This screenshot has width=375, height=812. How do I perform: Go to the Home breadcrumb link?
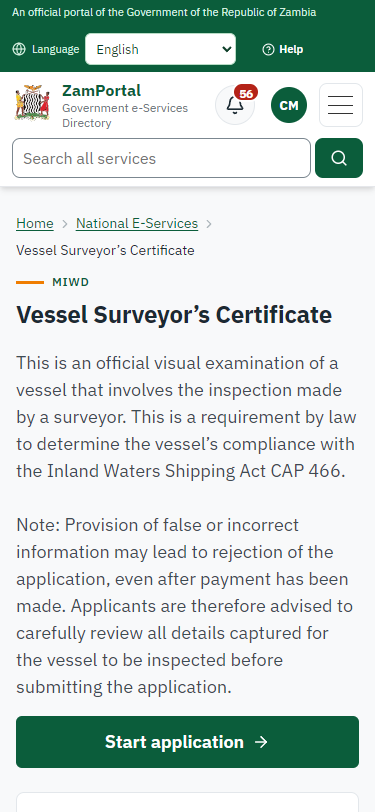point(35,223)
